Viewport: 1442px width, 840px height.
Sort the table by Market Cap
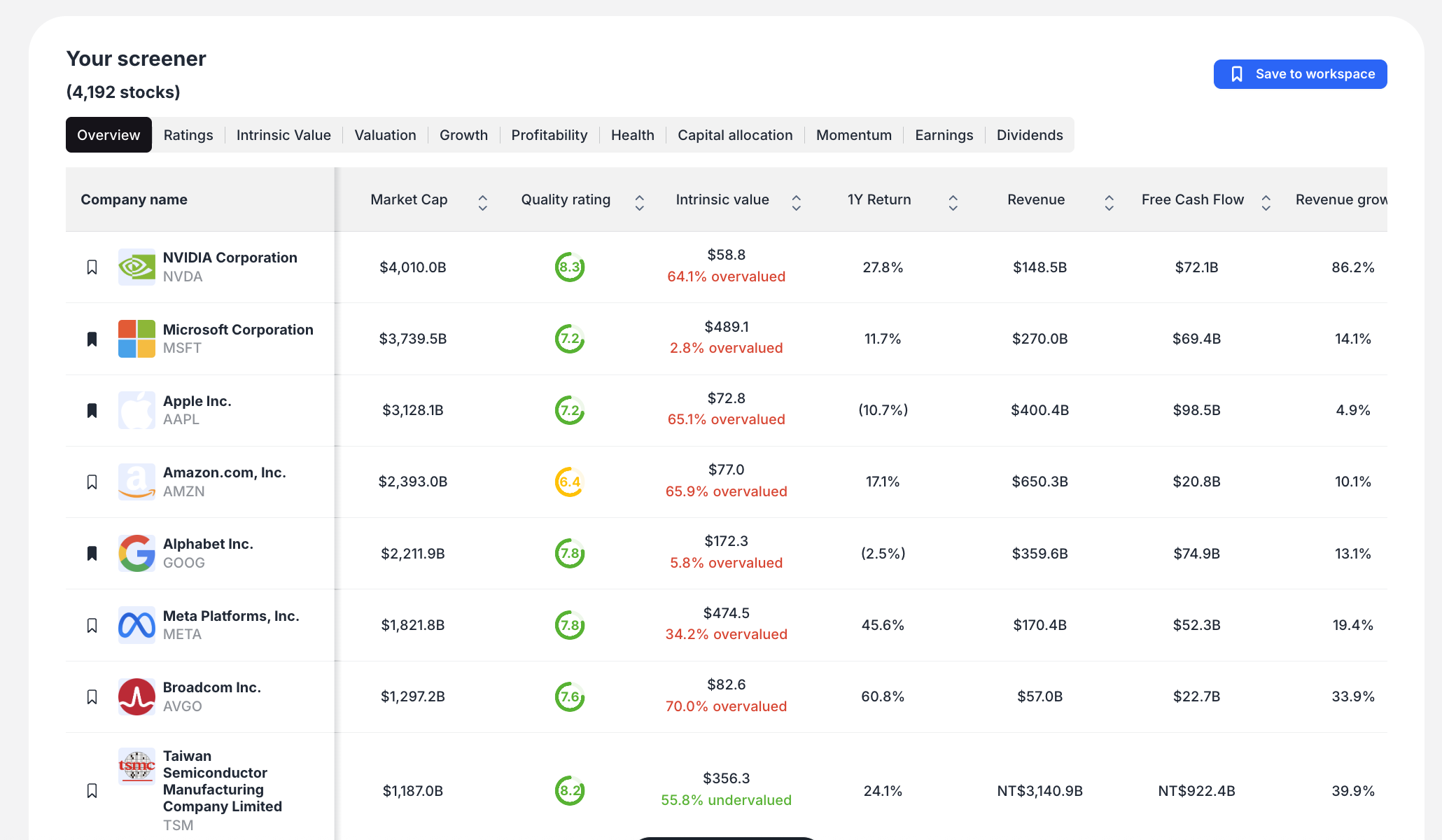[482, 202]
